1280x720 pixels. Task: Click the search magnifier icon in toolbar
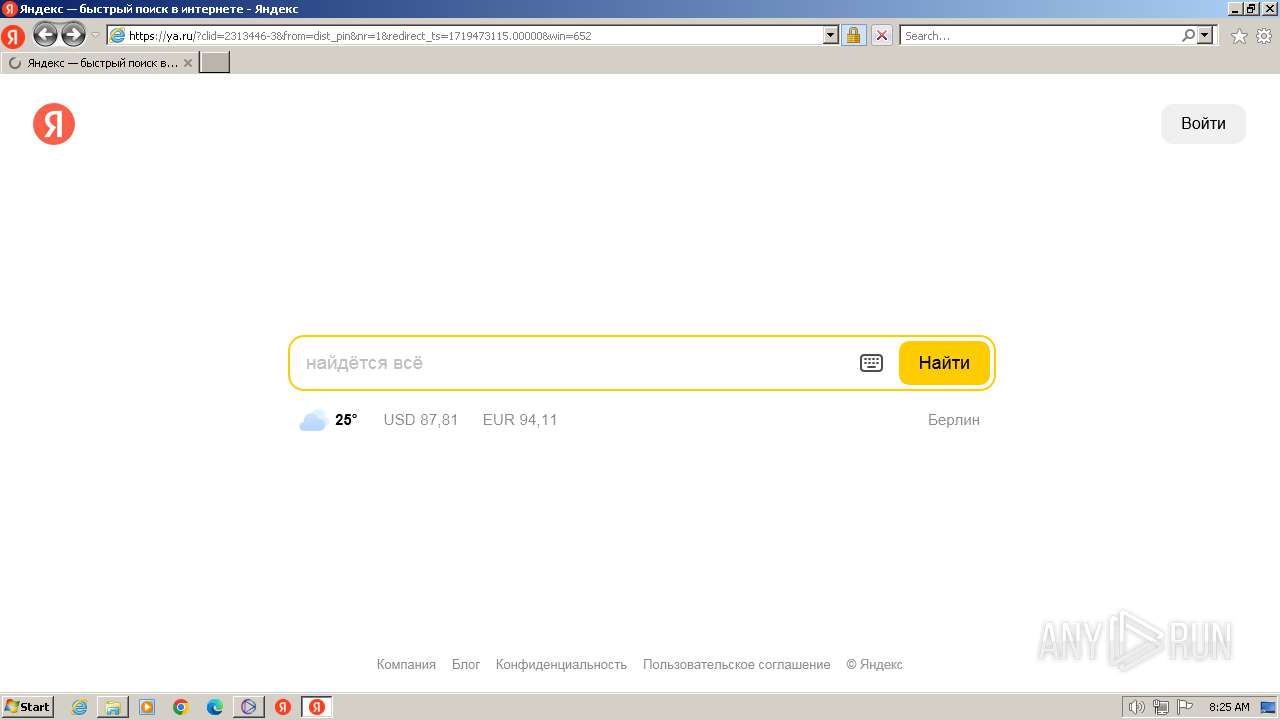(1188, 35)
